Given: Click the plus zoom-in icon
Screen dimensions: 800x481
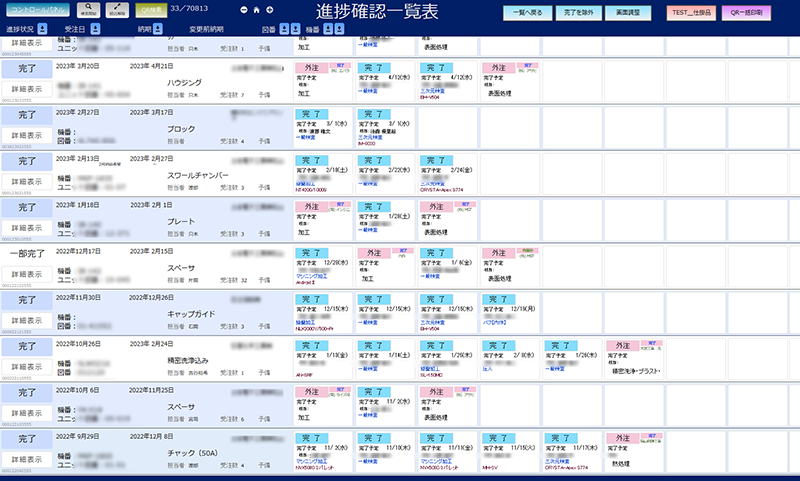Looking at the screenshot, I should (x=269, y=11).
